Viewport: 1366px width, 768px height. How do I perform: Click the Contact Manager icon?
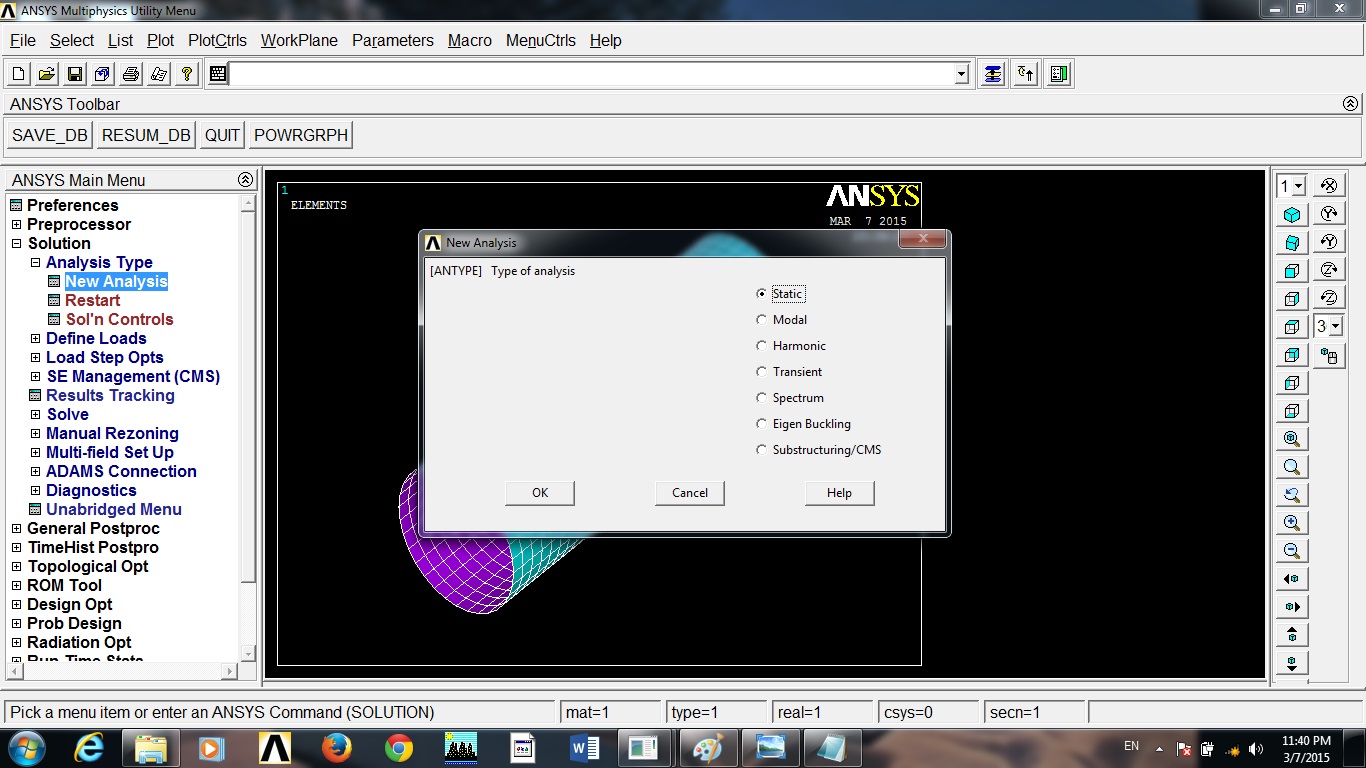pos(1060,74)
